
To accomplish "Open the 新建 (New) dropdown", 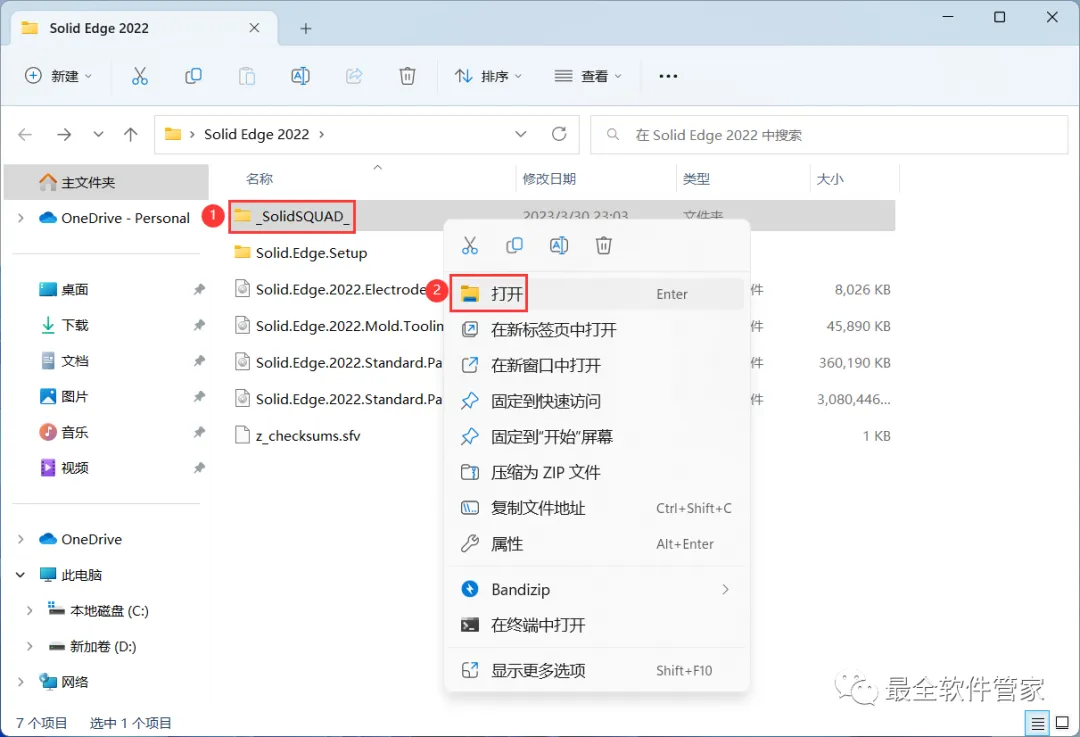I will [58, 76].
